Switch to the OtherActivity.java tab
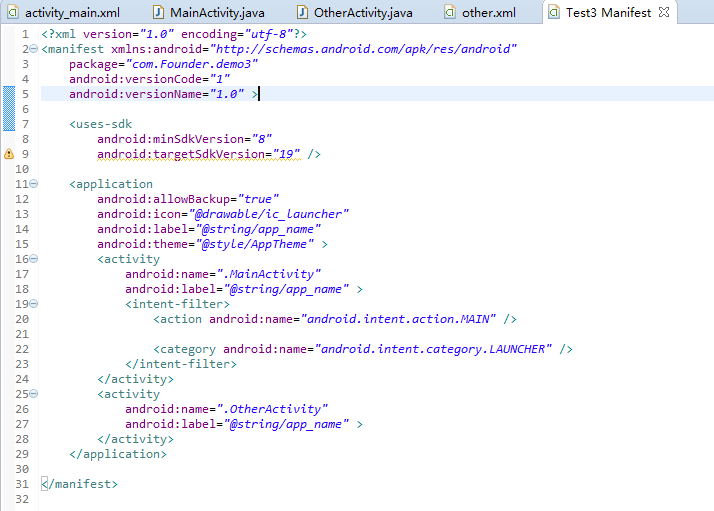 362,13
